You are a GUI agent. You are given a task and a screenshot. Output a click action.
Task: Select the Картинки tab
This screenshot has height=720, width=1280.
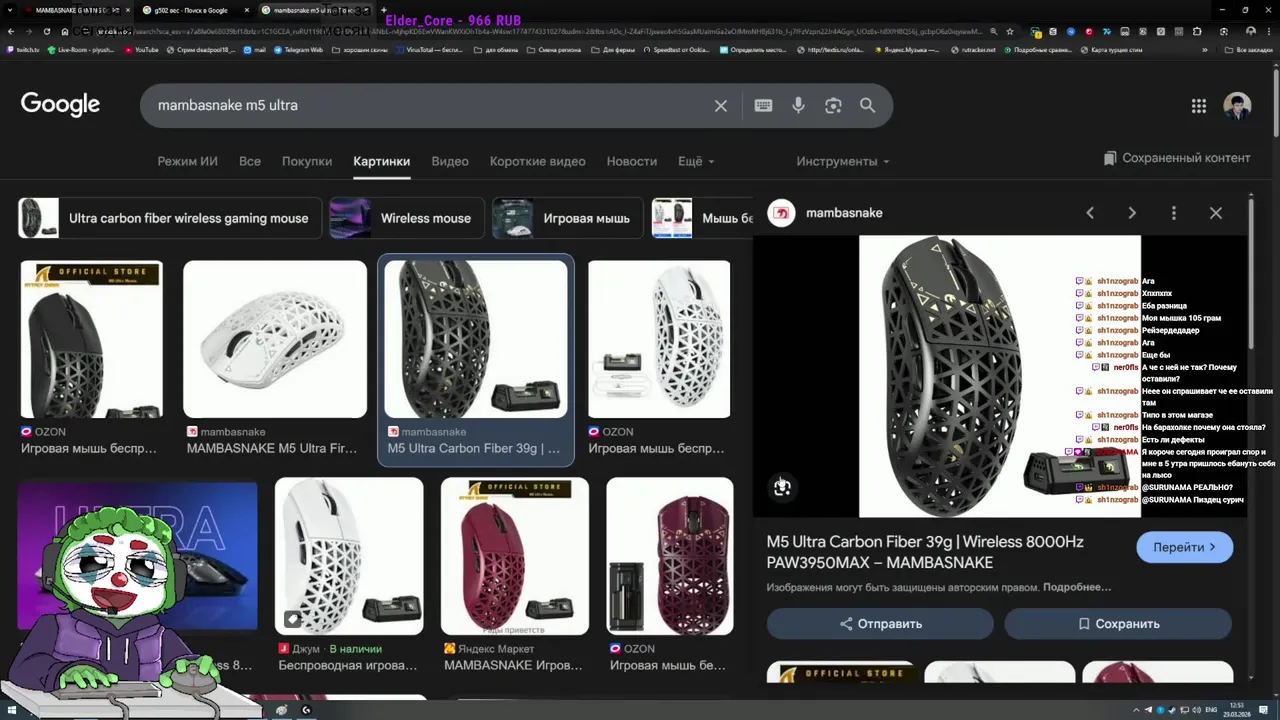pyautogui.click(x=381, y=161)
